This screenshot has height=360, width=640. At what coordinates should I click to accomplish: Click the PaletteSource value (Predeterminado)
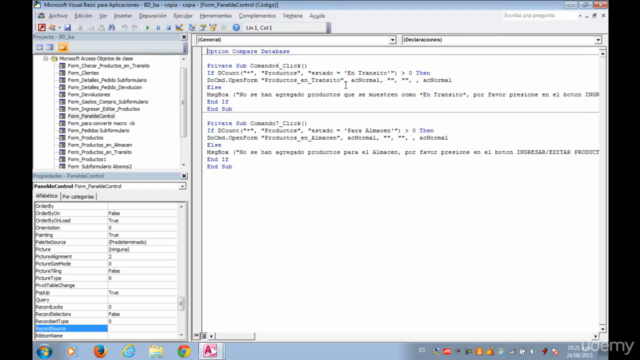142,242
